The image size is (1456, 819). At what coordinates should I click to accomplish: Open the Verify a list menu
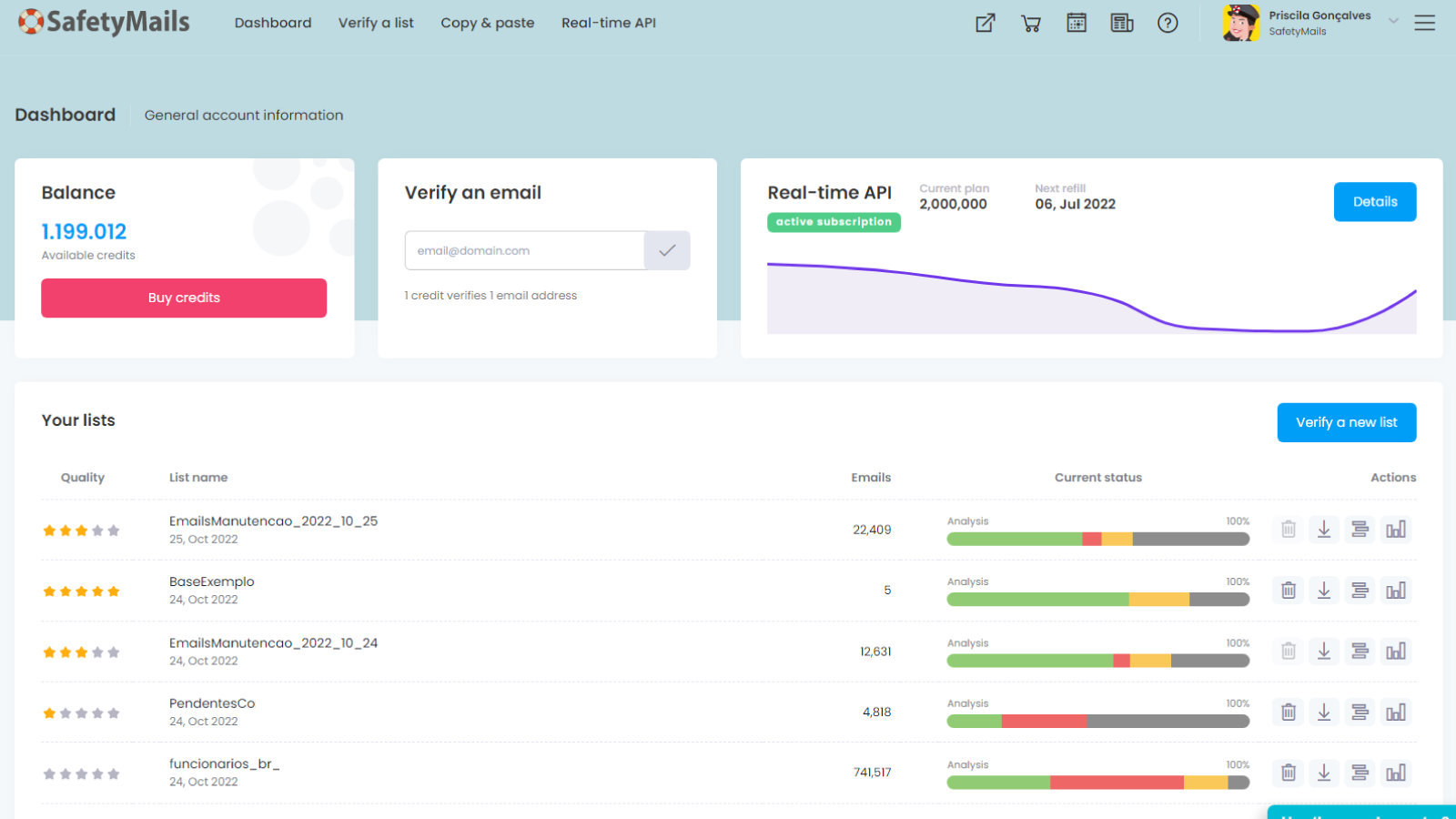click(x=376, y=23)
